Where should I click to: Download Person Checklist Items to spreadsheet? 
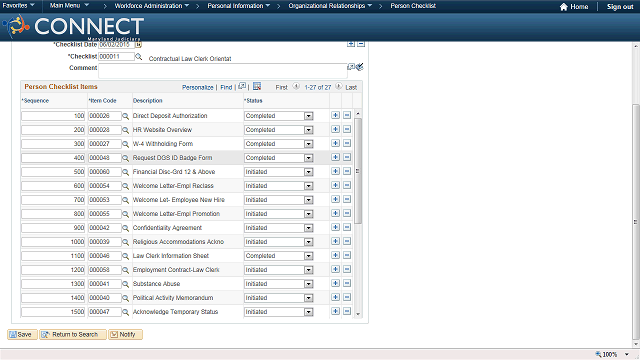pos(257,86)
